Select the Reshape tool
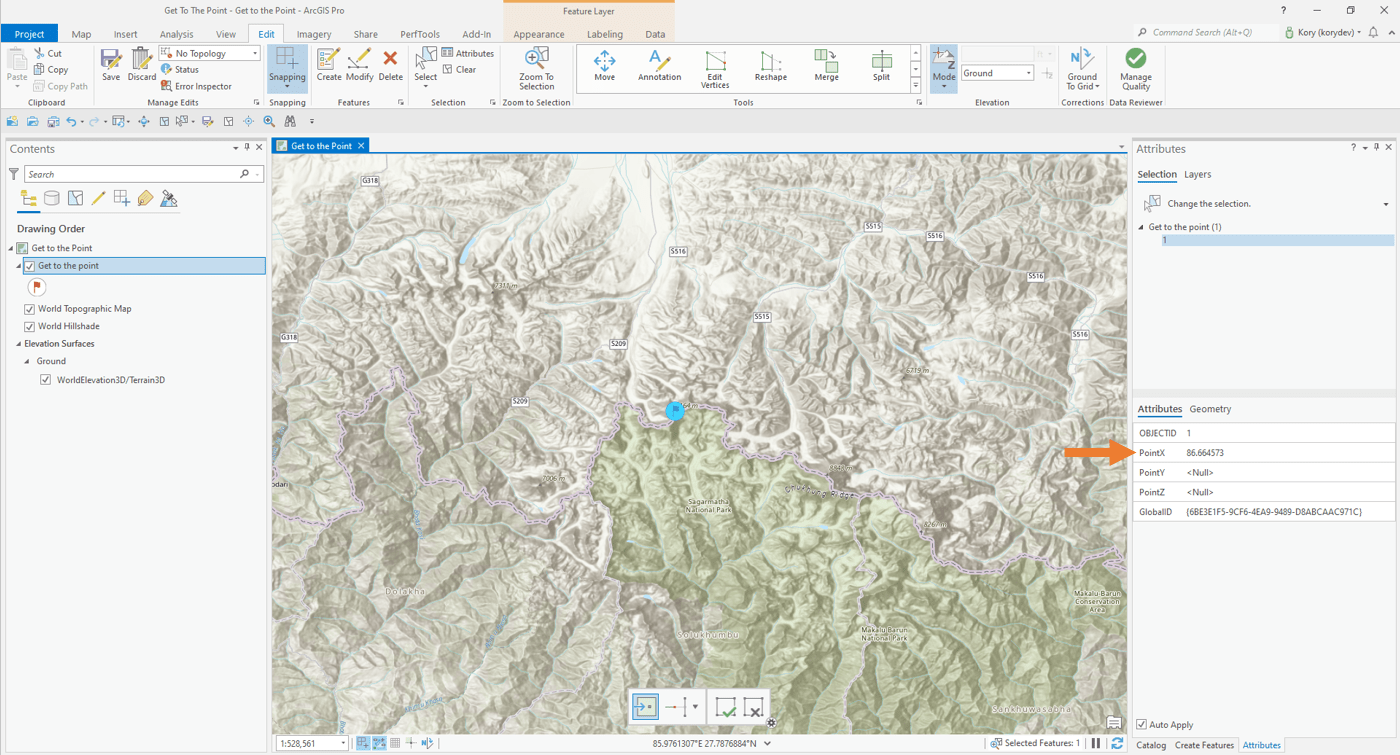Screen dimensions: 1400x755 770,65
